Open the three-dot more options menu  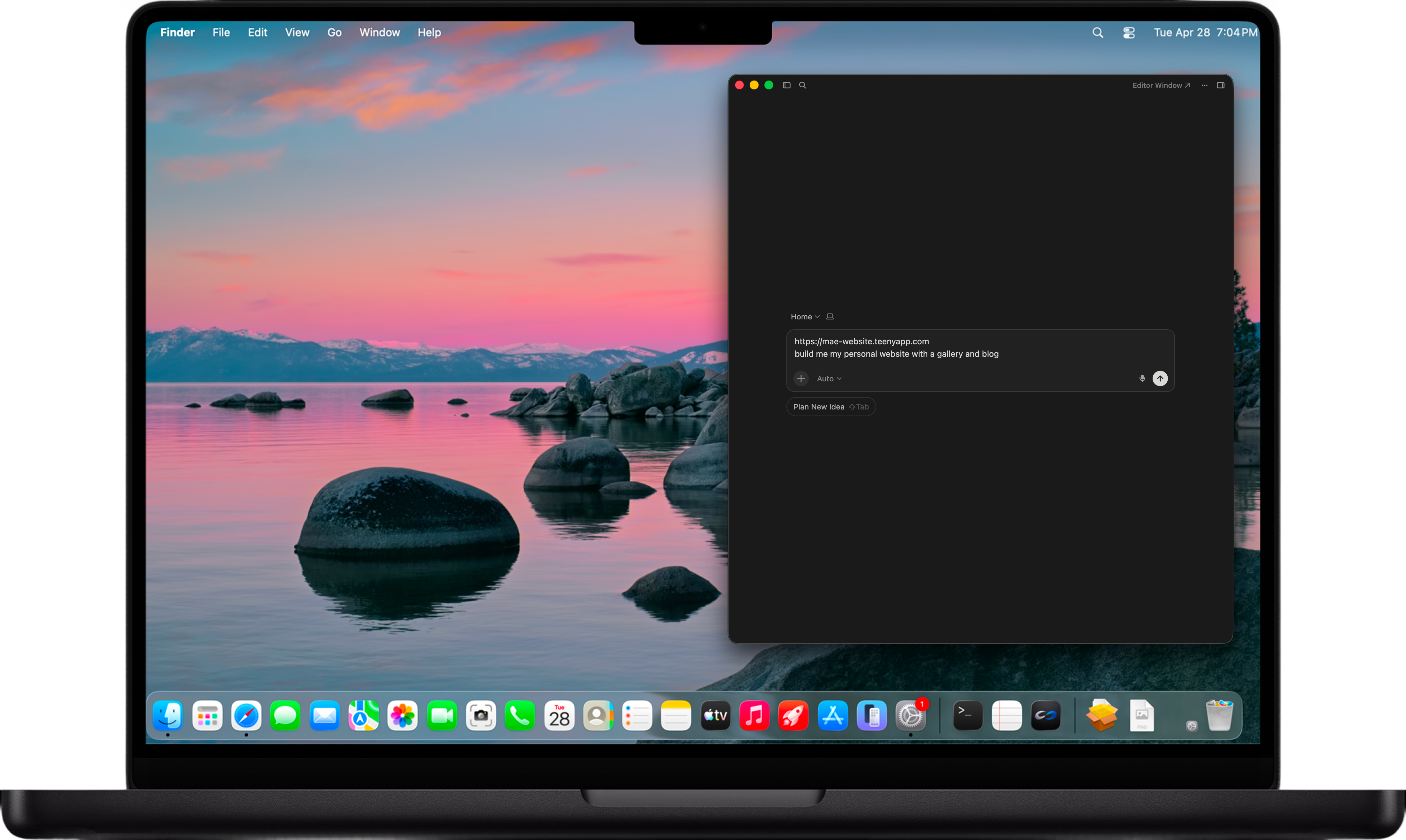(1204, 86)
